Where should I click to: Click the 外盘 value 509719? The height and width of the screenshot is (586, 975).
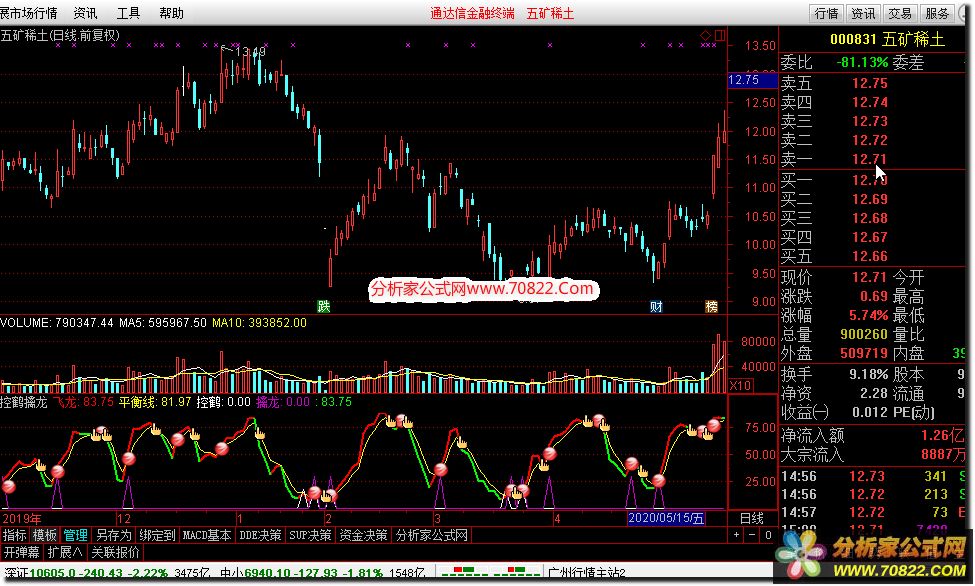coord(864,353)
